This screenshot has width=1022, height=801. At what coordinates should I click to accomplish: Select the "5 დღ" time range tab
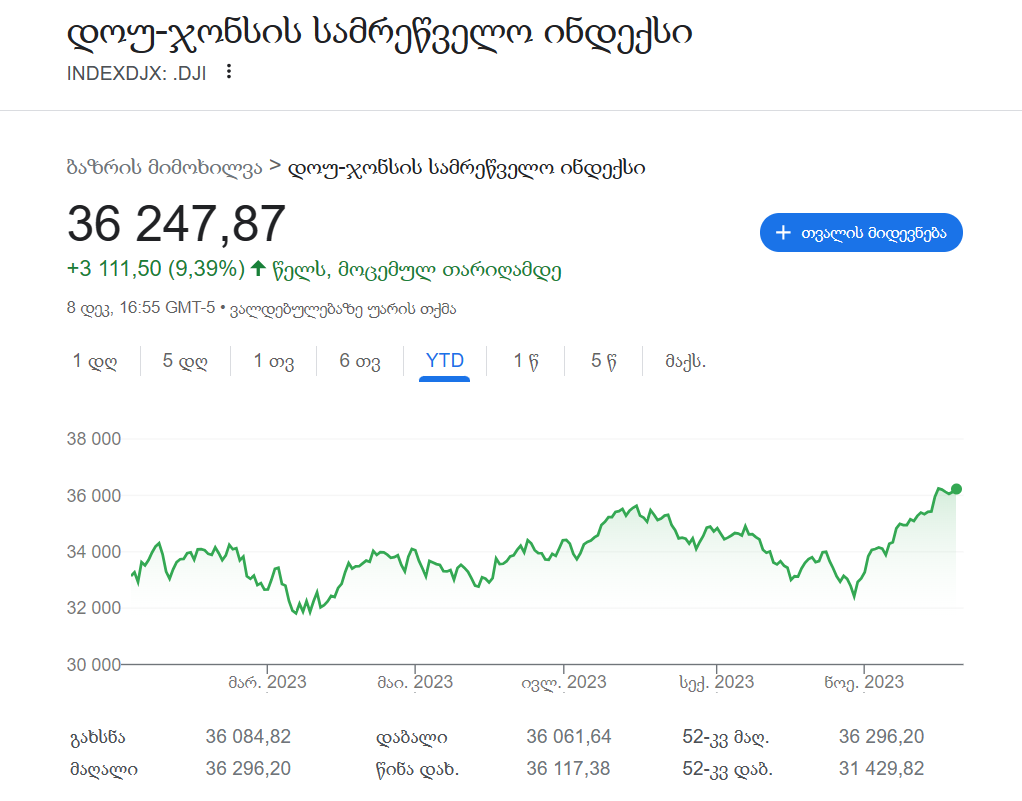point(185,361)
